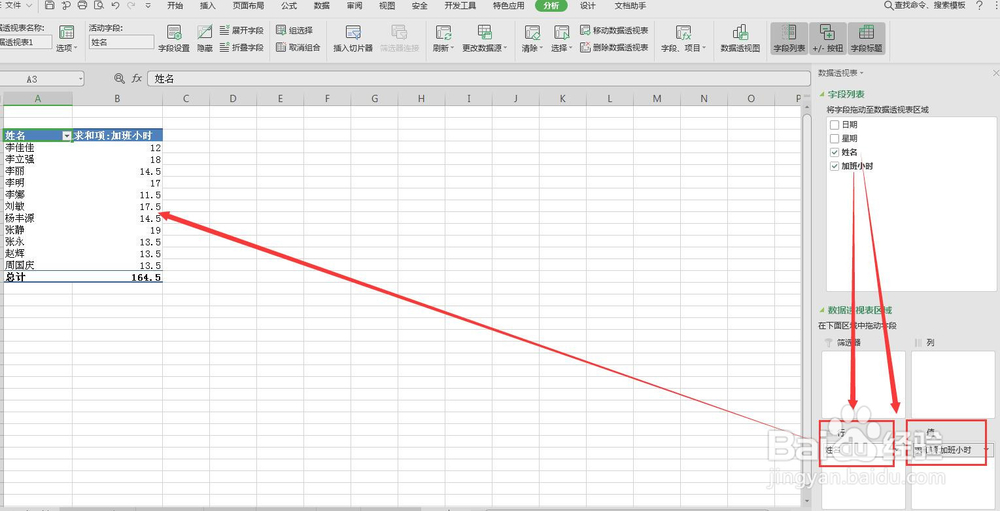Viewport: 1000px width, 511px height.
Task: Open the Name Box dropdown arrow
Action: pyautogui.click(x=80, y=78)
